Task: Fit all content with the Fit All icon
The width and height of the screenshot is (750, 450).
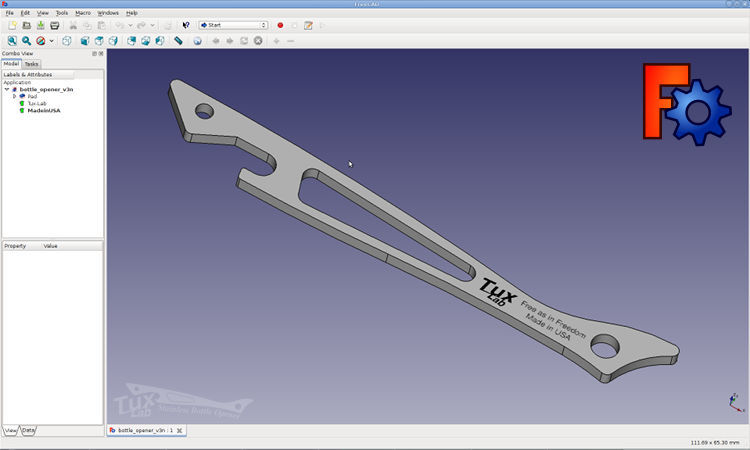Action: pyautogui.click(x=12, y=41)
